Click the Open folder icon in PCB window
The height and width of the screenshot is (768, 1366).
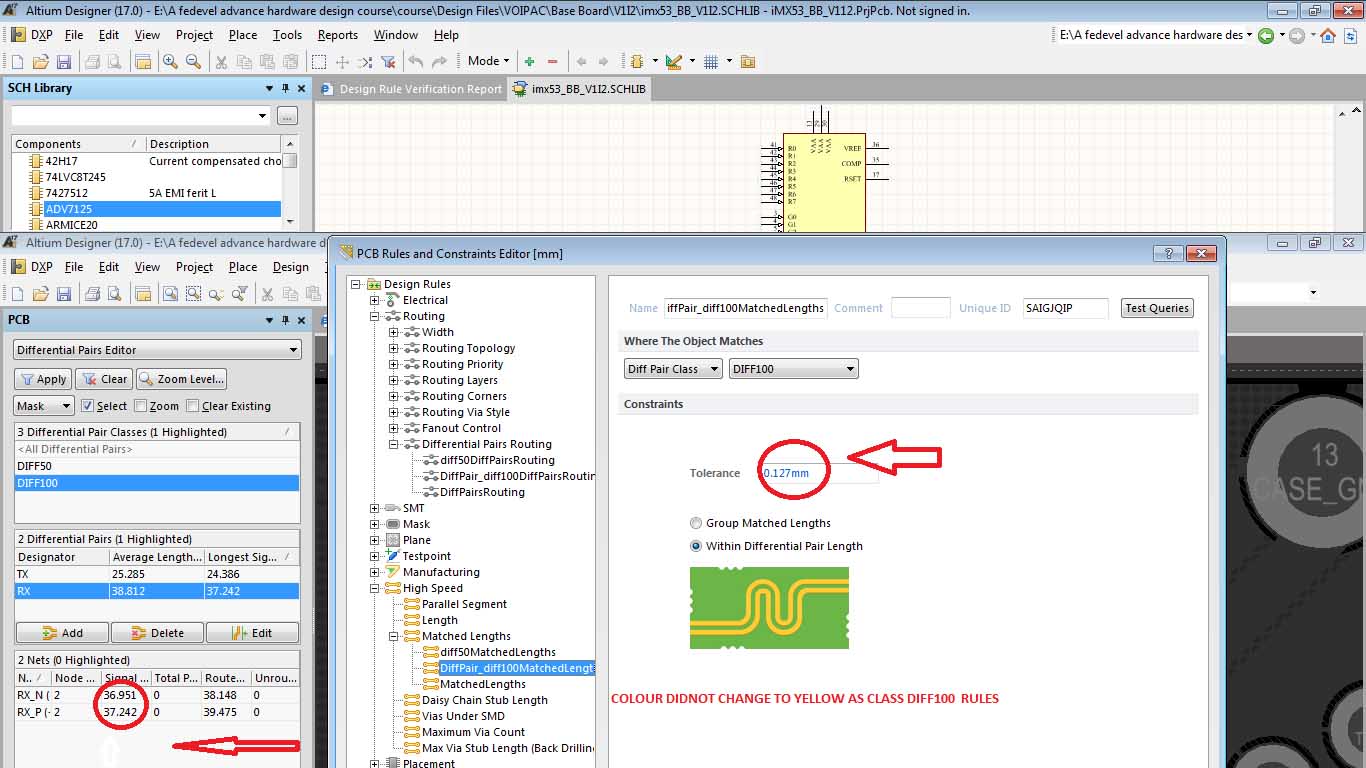tap(40, 294)
